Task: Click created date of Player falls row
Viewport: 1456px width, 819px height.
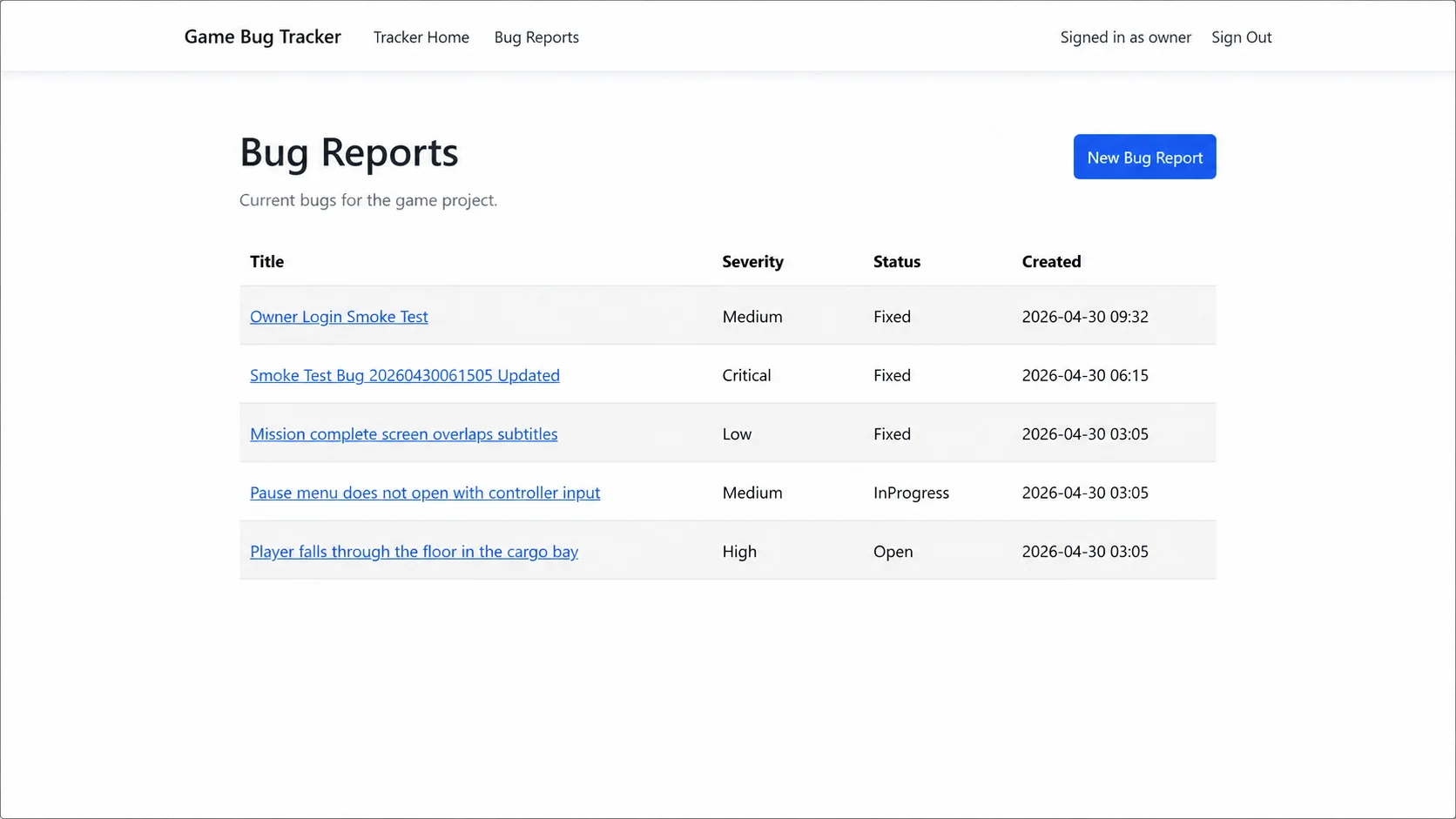Action: [1085, 551]
